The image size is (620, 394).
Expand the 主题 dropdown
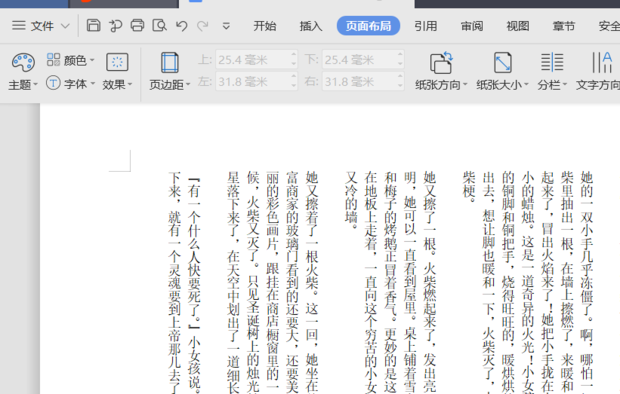pyautogui.click(x=23, y=85)
